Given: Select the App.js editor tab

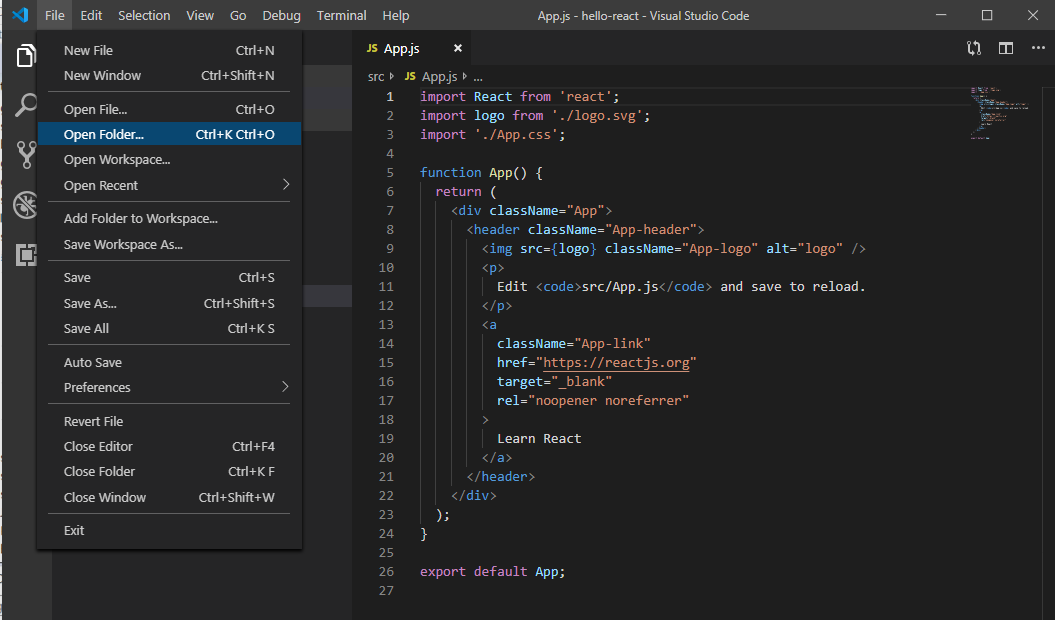Looking at the screenshot, I should pos(411,48).
